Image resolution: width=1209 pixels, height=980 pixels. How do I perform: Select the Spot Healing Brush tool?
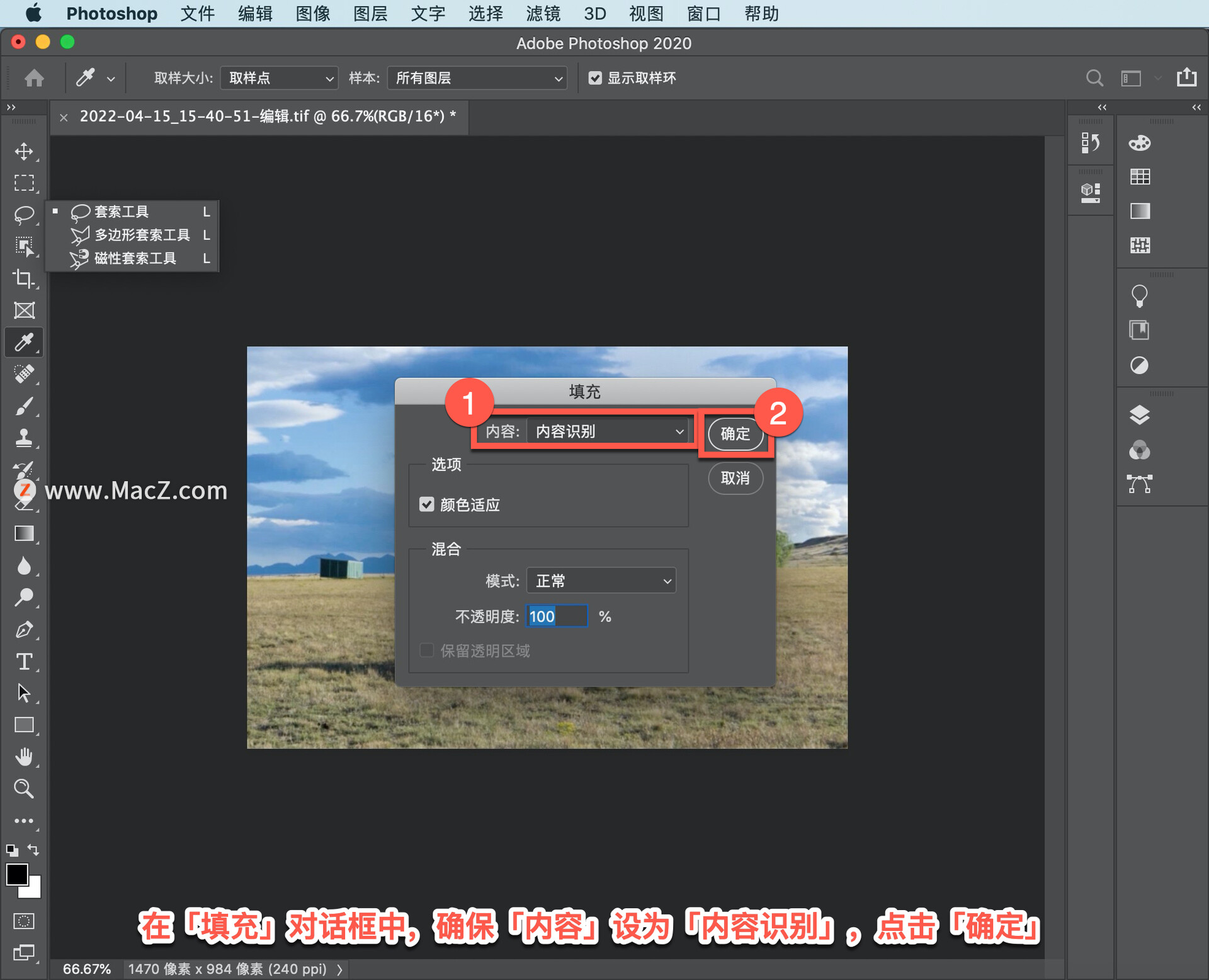pos(24,374)
